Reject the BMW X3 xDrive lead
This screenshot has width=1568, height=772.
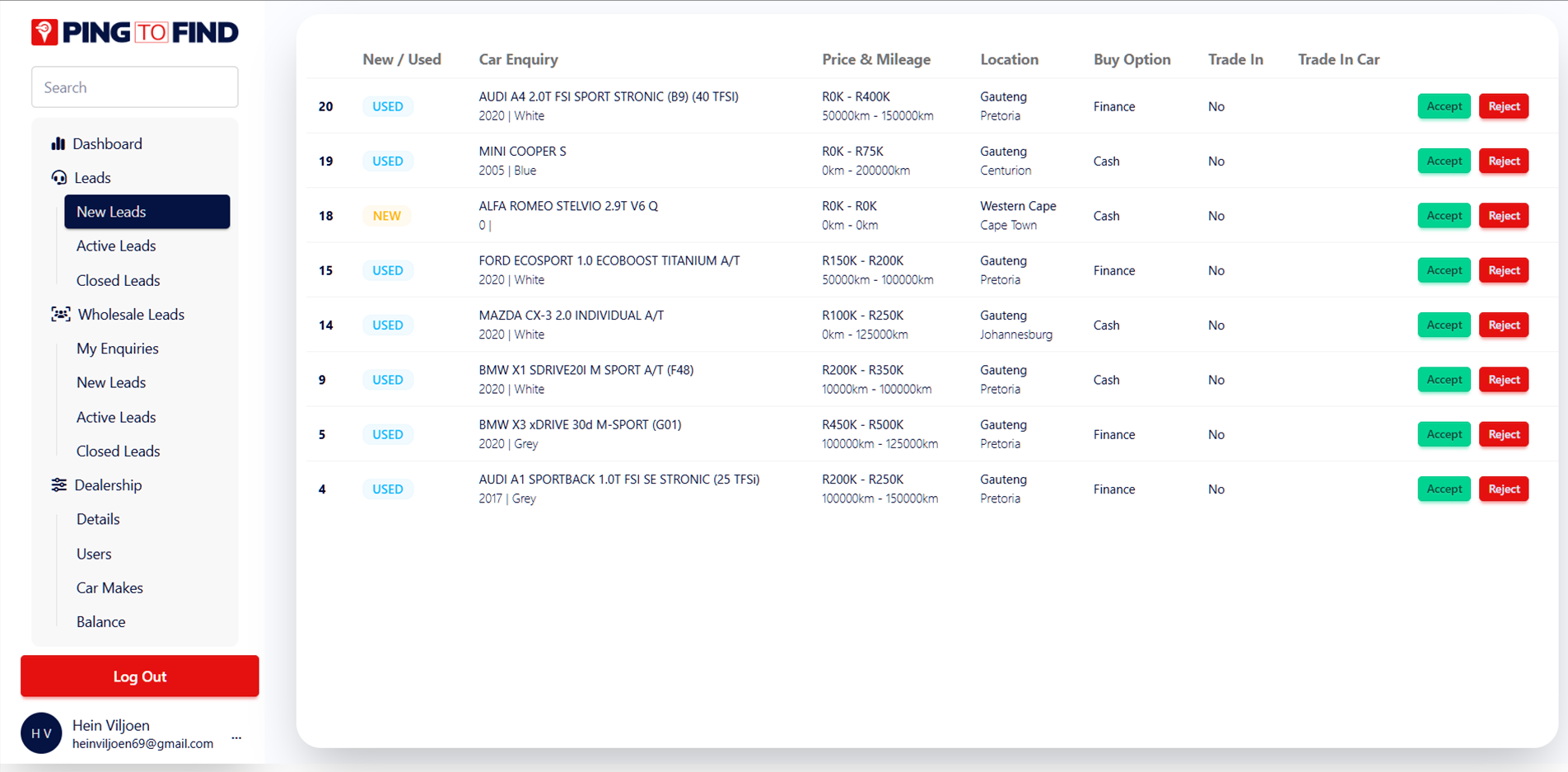(1503, 434)
